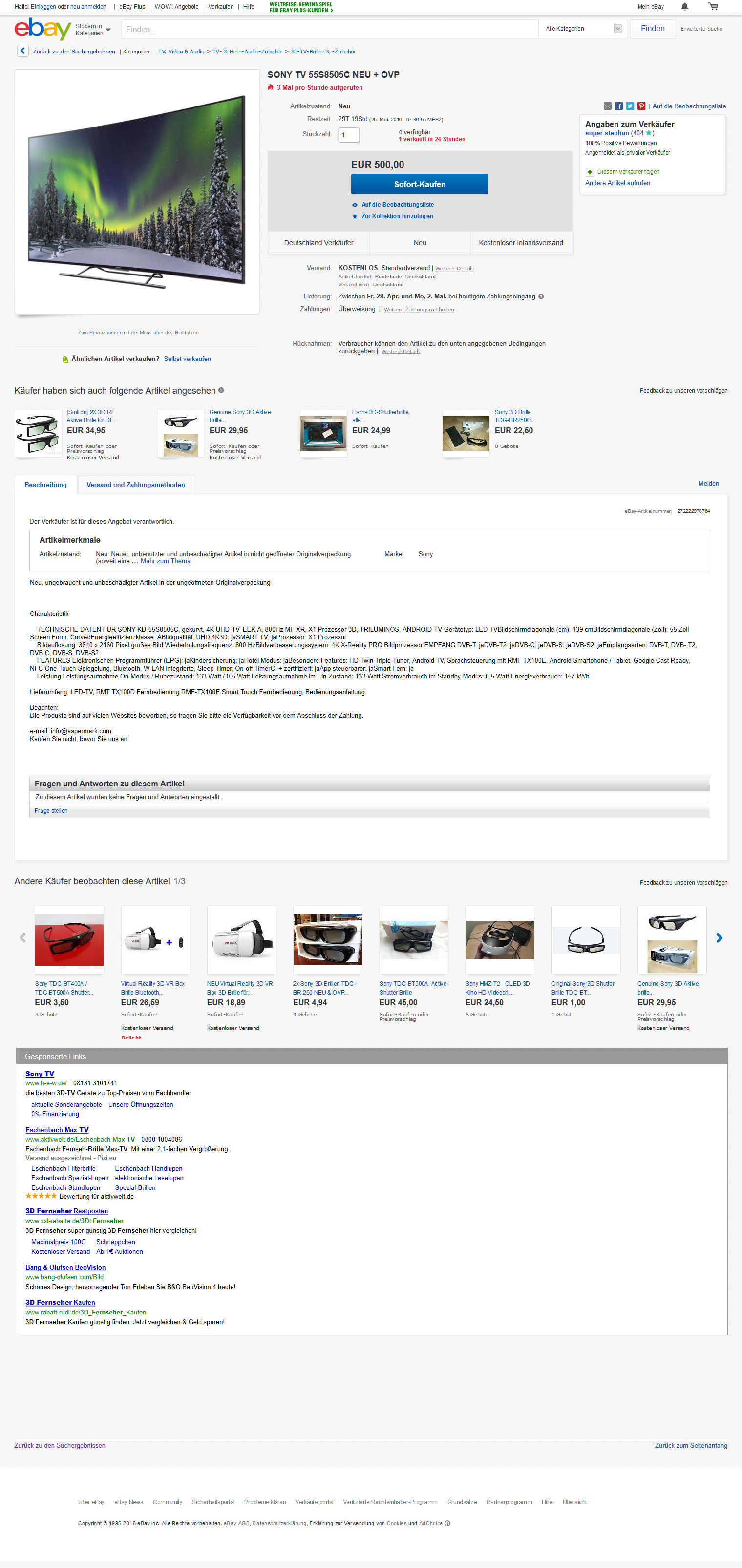The height and width of the screenshot is (1568, 742).
Task: Share listing on Twitter icon
Action: 630,106
